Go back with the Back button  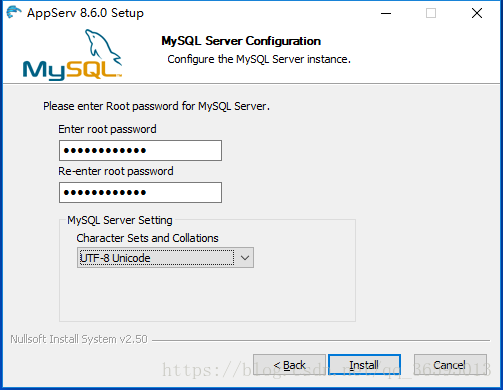click(289, 365)
